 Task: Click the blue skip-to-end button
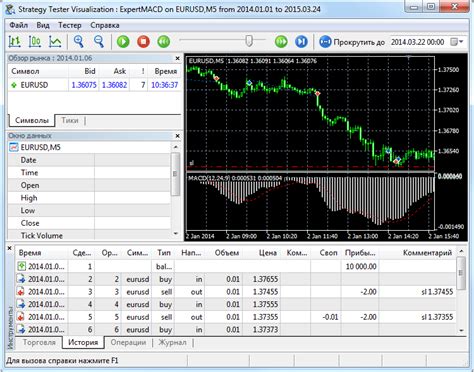pos(301,42)
